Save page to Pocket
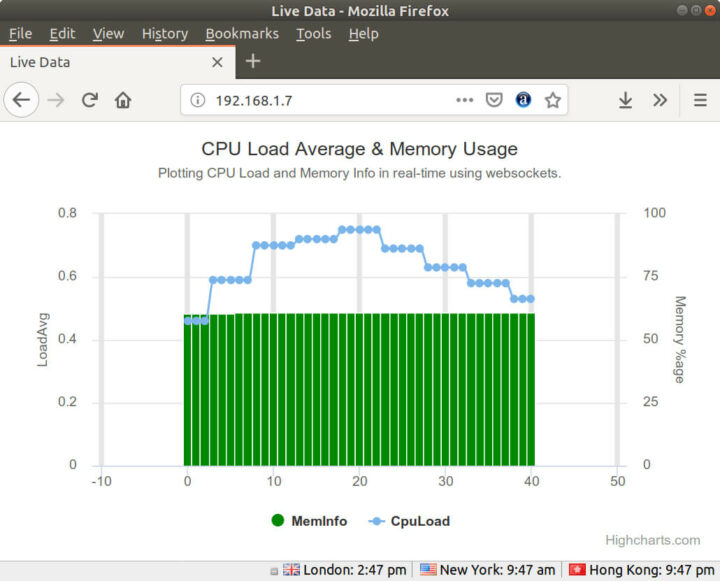Screen dimensions: 720x581 (494, 100)
